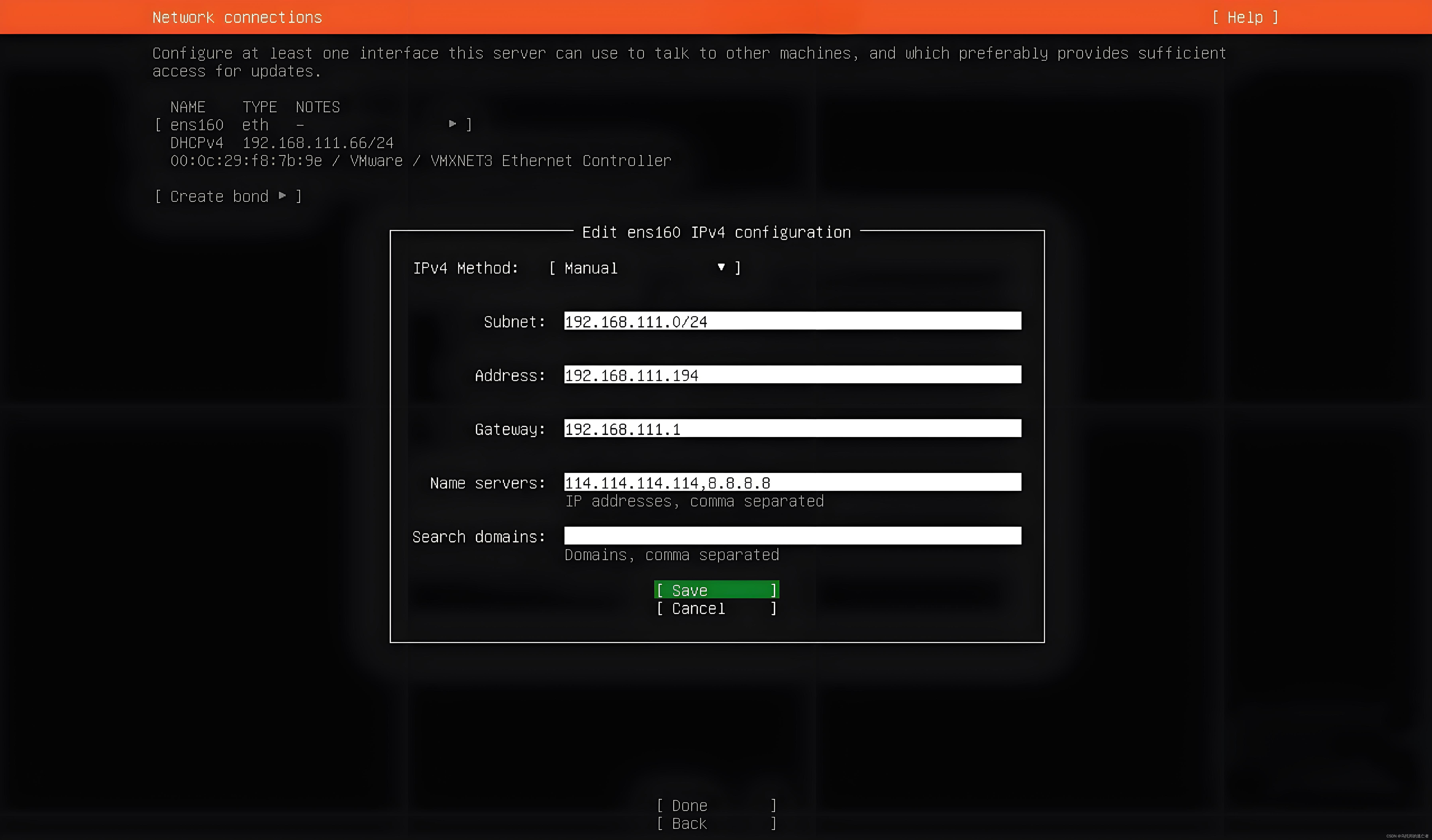Go Back using the bottom button
The image size is (1432, 840).
point(716,823)
